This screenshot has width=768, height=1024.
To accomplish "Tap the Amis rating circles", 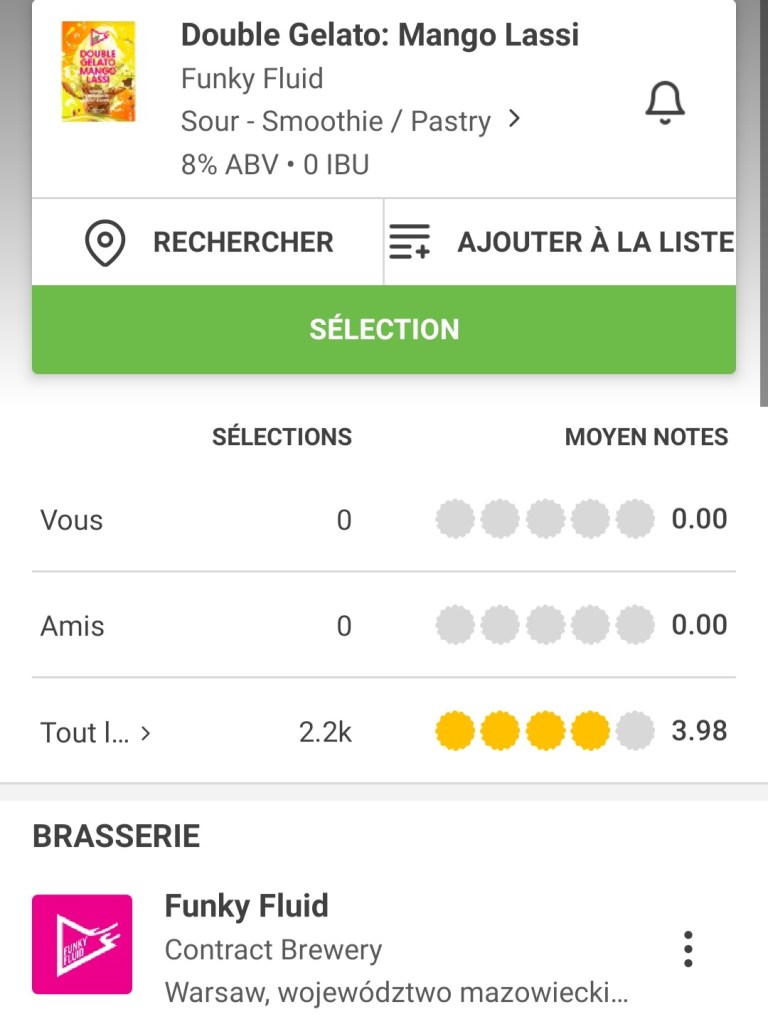I will (x=545, y=626).
